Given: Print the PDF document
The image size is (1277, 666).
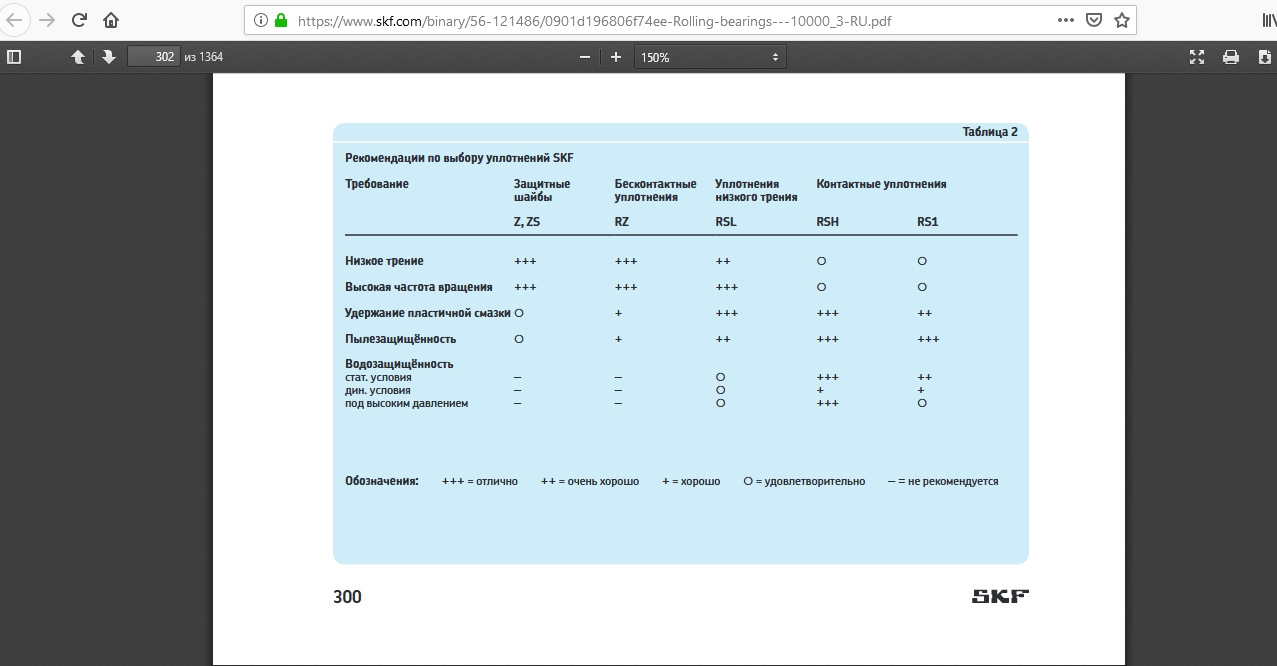Looking at the screenshot, I should (x=1231, y=57).
